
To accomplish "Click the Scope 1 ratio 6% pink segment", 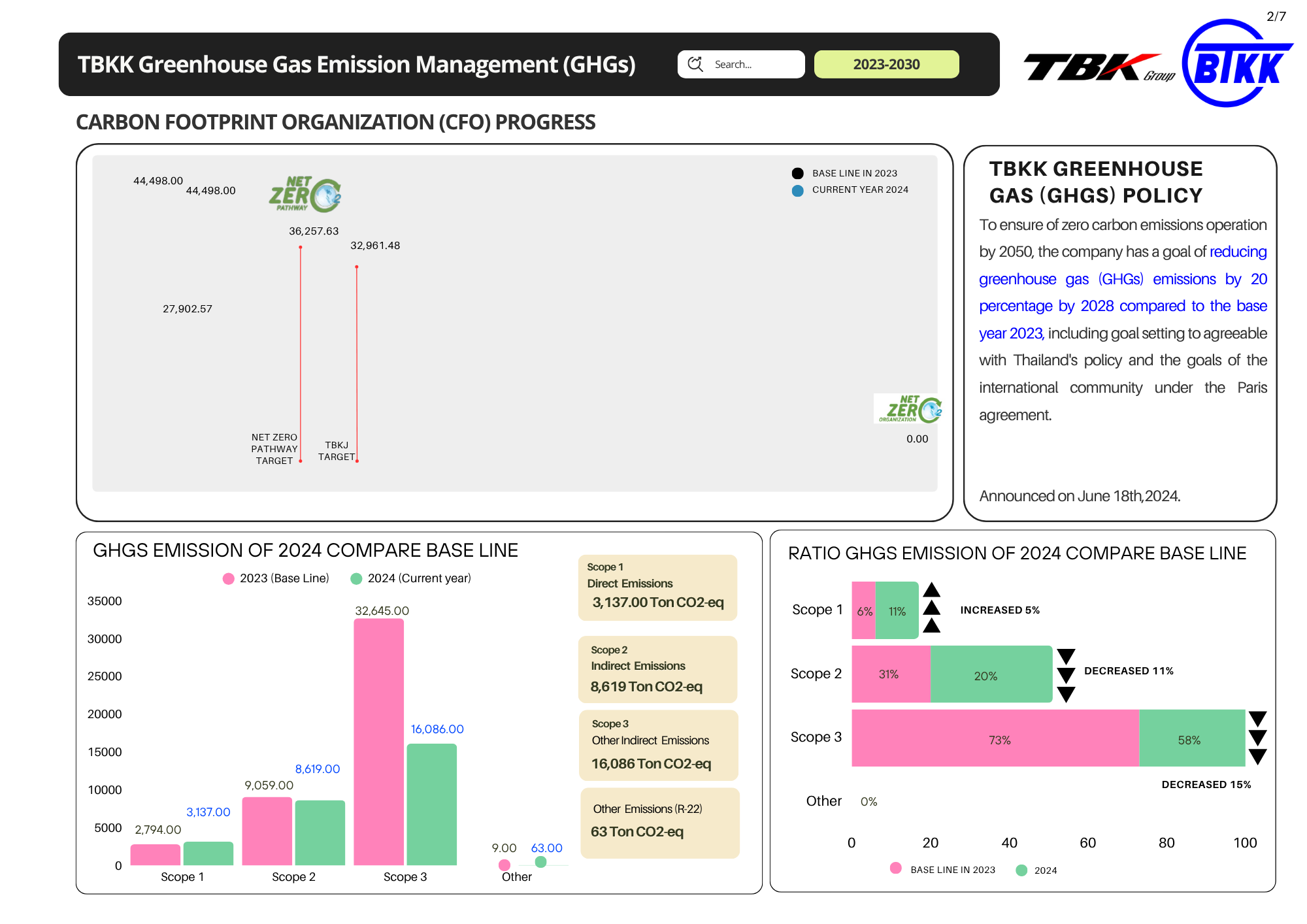I will [x=864, y=610].
